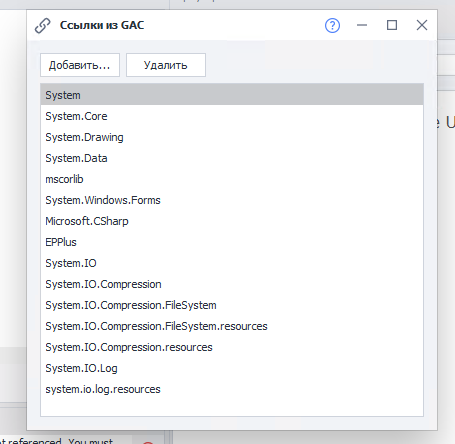Click the Удалить button
This screenshot has width=455, height=444.
tap(166, 65)
